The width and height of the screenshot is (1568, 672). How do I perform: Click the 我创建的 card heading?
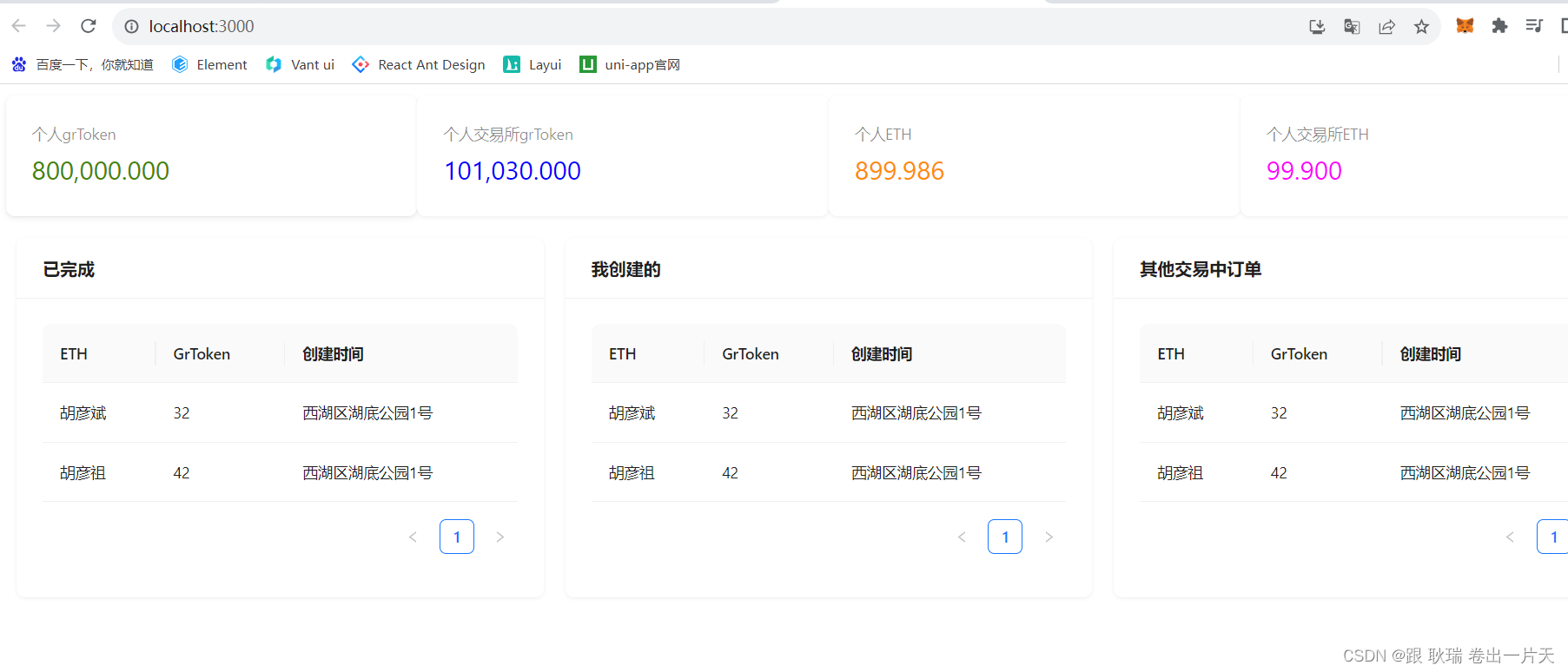pos(626,270)
